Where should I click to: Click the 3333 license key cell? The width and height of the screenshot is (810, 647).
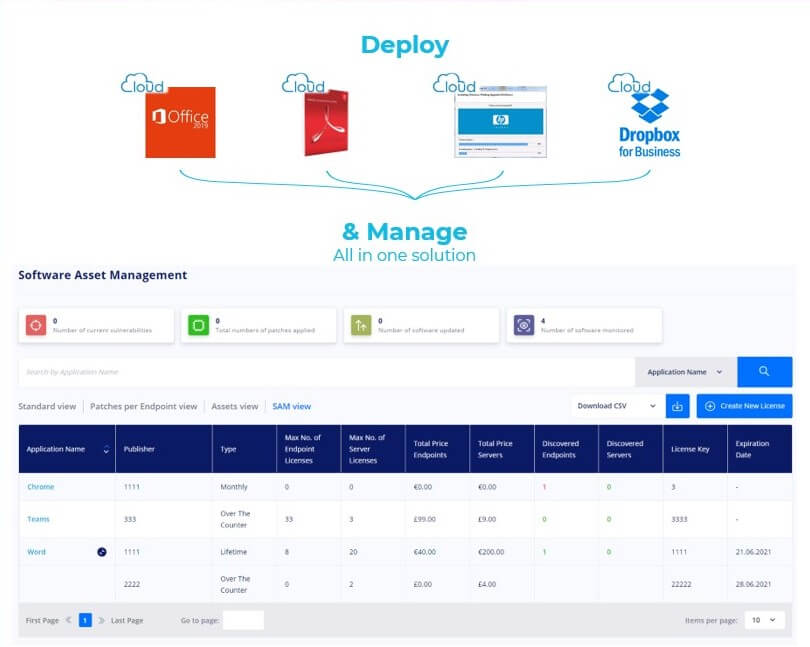tap(679, 519)
